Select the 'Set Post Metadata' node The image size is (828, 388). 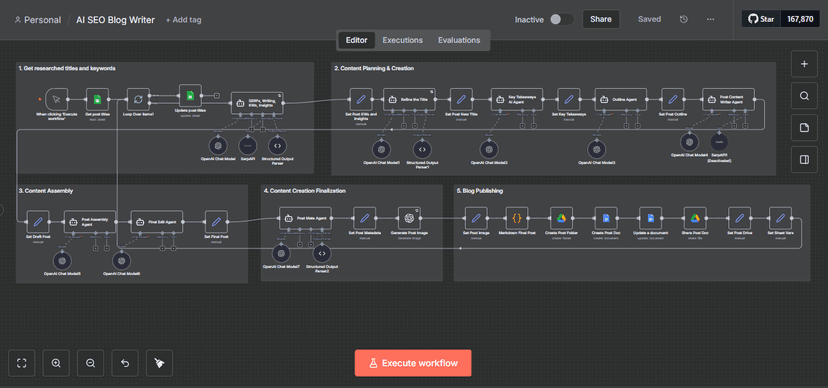[x=364, y=217]
